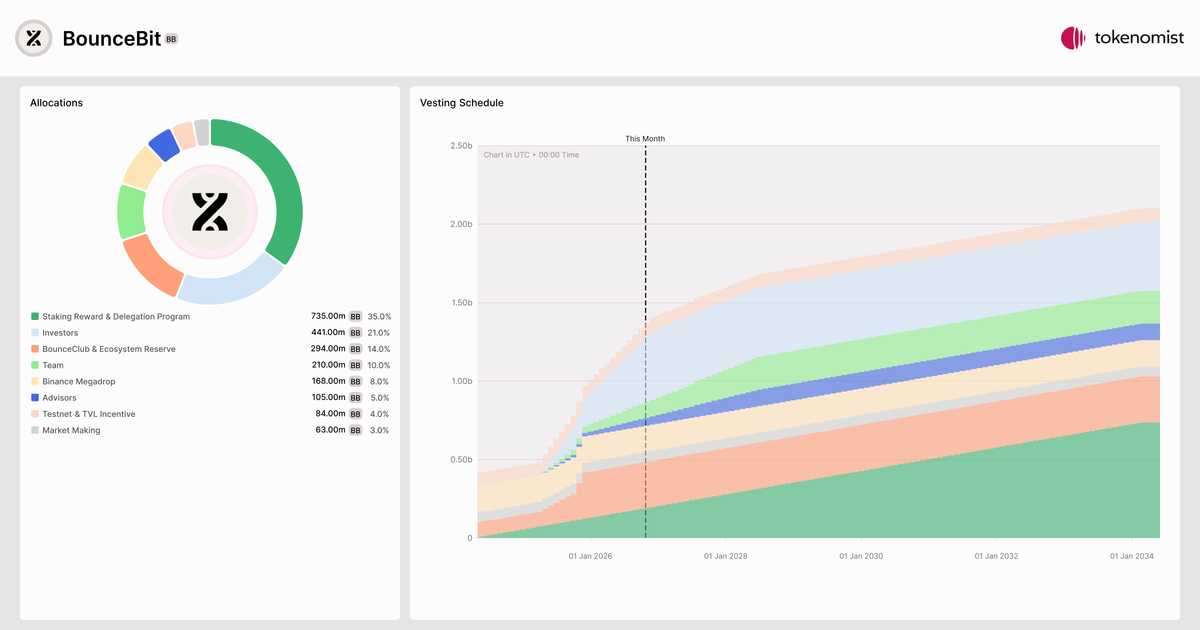Select the blue Advisors legend swatch
This screenshot has width=1200, height=630.
[x=35, y=398]
